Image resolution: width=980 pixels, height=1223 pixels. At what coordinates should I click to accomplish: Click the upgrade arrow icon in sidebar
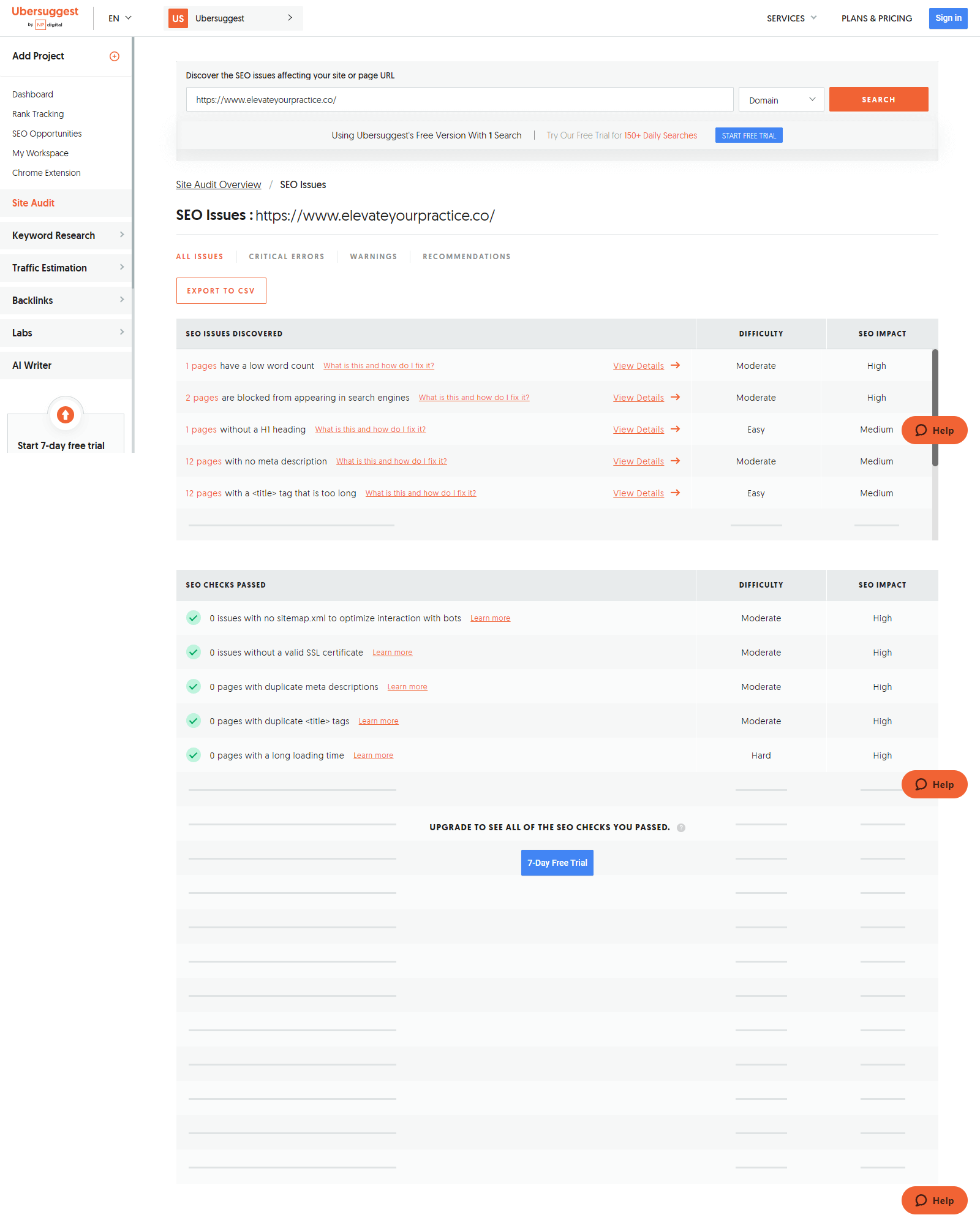[x=66, y=415]
